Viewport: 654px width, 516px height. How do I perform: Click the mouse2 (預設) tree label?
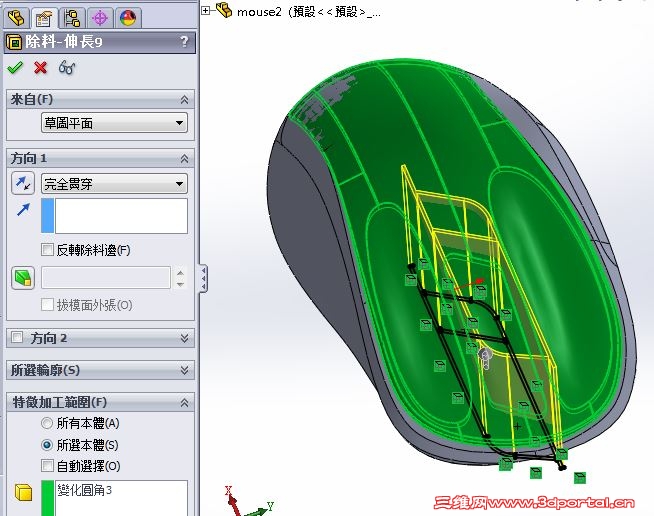309,12
